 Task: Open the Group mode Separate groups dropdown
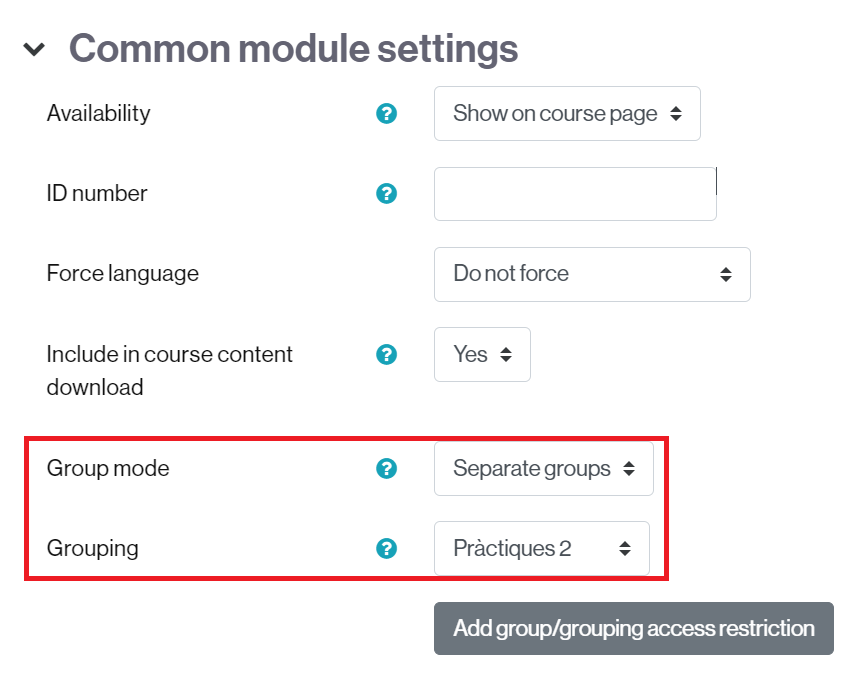click(x=543, y=468)
